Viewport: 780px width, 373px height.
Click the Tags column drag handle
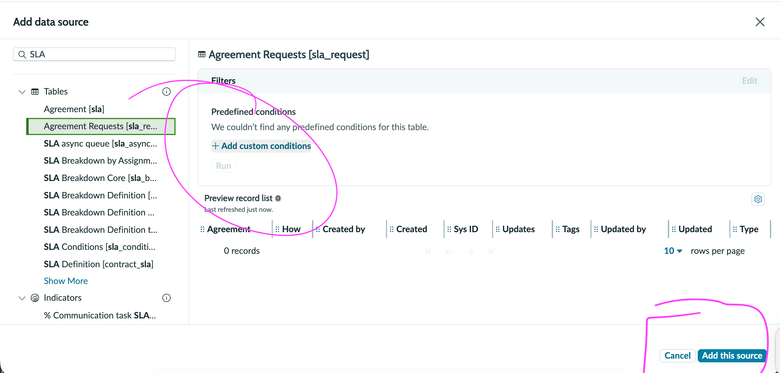[x=557, y=229]
